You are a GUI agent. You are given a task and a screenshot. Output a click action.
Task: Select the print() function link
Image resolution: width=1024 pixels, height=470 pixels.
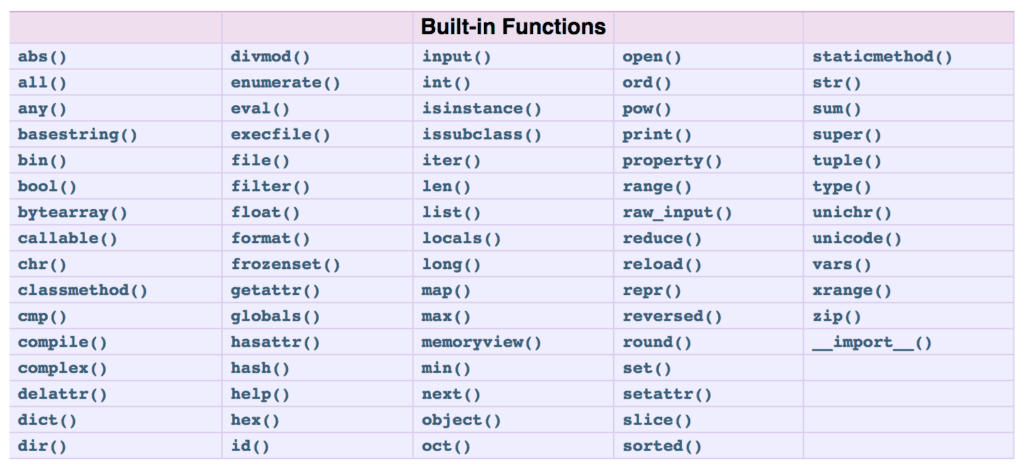(x=656, y=135)
